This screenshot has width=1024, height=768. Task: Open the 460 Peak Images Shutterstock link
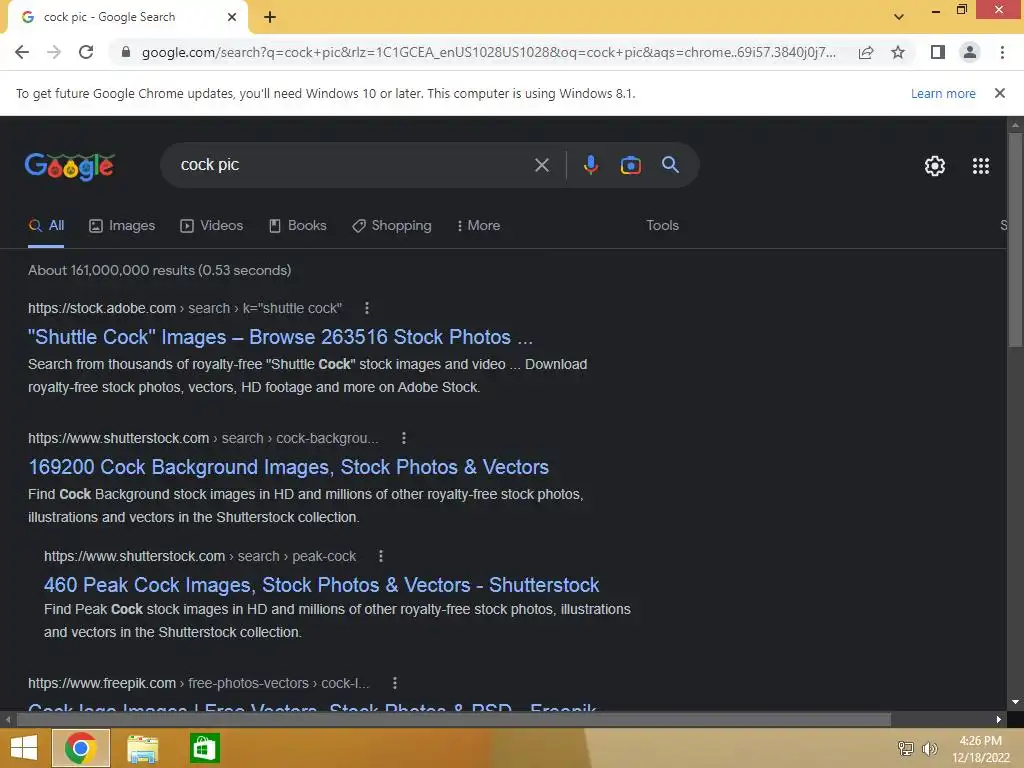[x=321, y=584]
